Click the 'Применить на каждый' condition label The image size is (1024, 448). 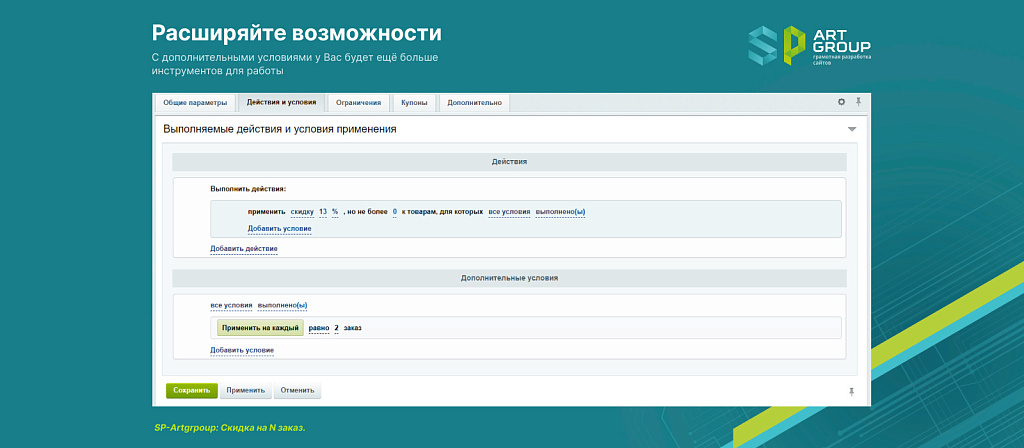tap(260, 328)
